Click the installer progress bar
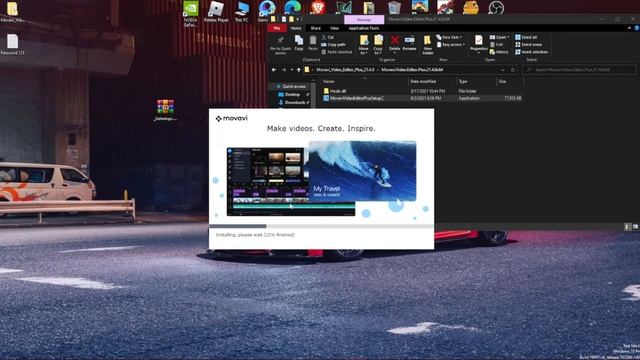This screenshot has height=360, width=640. pos(321,226)
